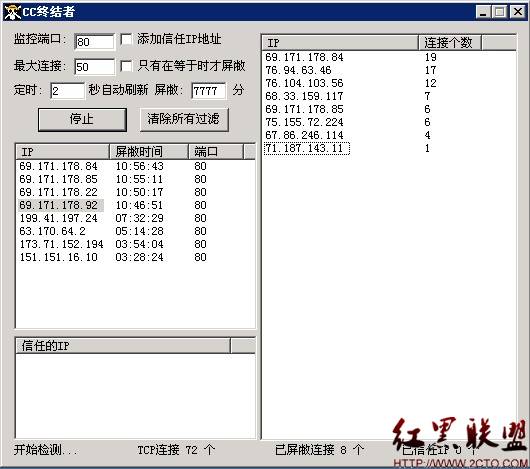Focus the 最大连接 field showing 50
This screenshot has width=530, height=469.
point(95,67)
